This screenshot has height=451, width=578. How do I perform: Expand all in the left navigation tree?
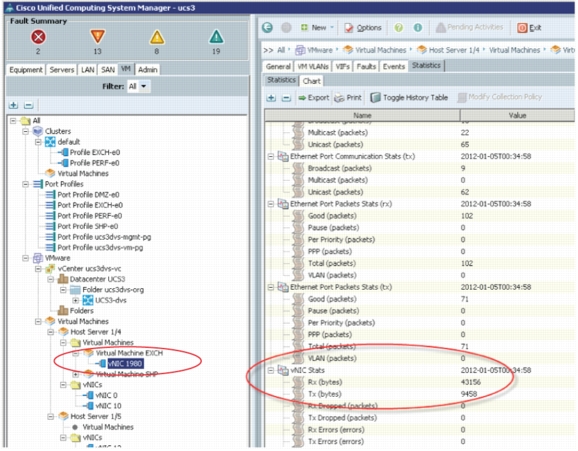point(14,105)
